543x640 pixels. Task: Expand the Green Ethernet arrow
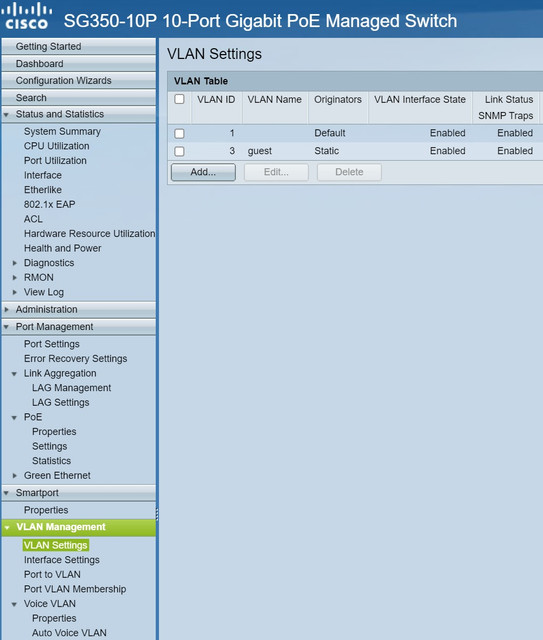click(15, 476)
